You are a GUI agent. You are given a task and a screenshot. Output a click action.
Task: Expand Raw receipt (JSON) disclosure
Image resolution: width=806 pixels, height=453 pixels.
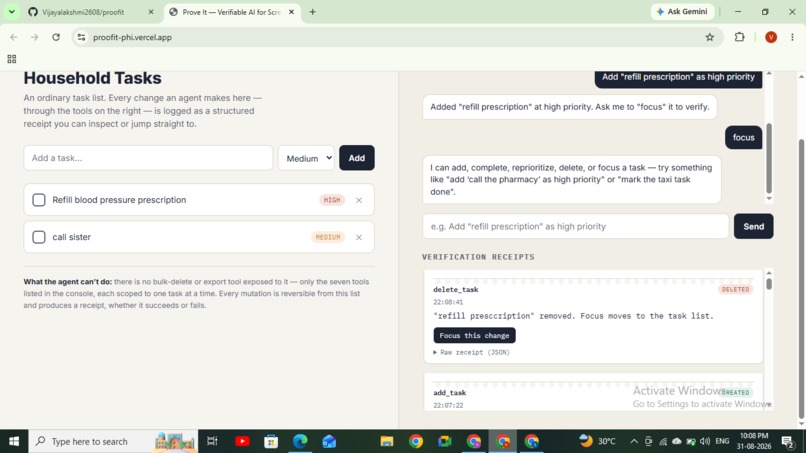click(x=471, y=352)
